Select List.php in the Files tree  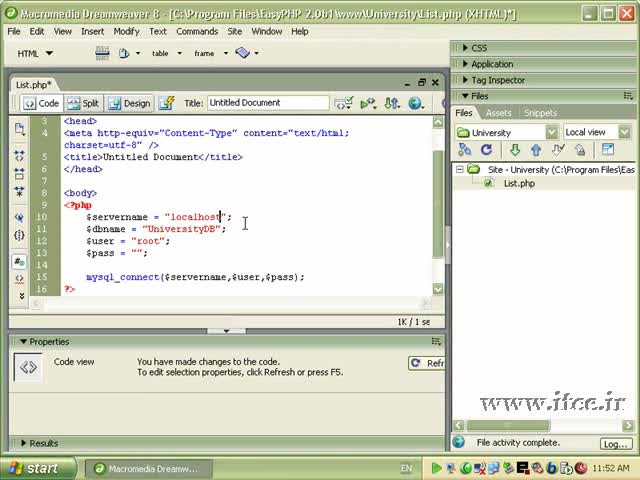pyautogui.click(x=519, y=184)
